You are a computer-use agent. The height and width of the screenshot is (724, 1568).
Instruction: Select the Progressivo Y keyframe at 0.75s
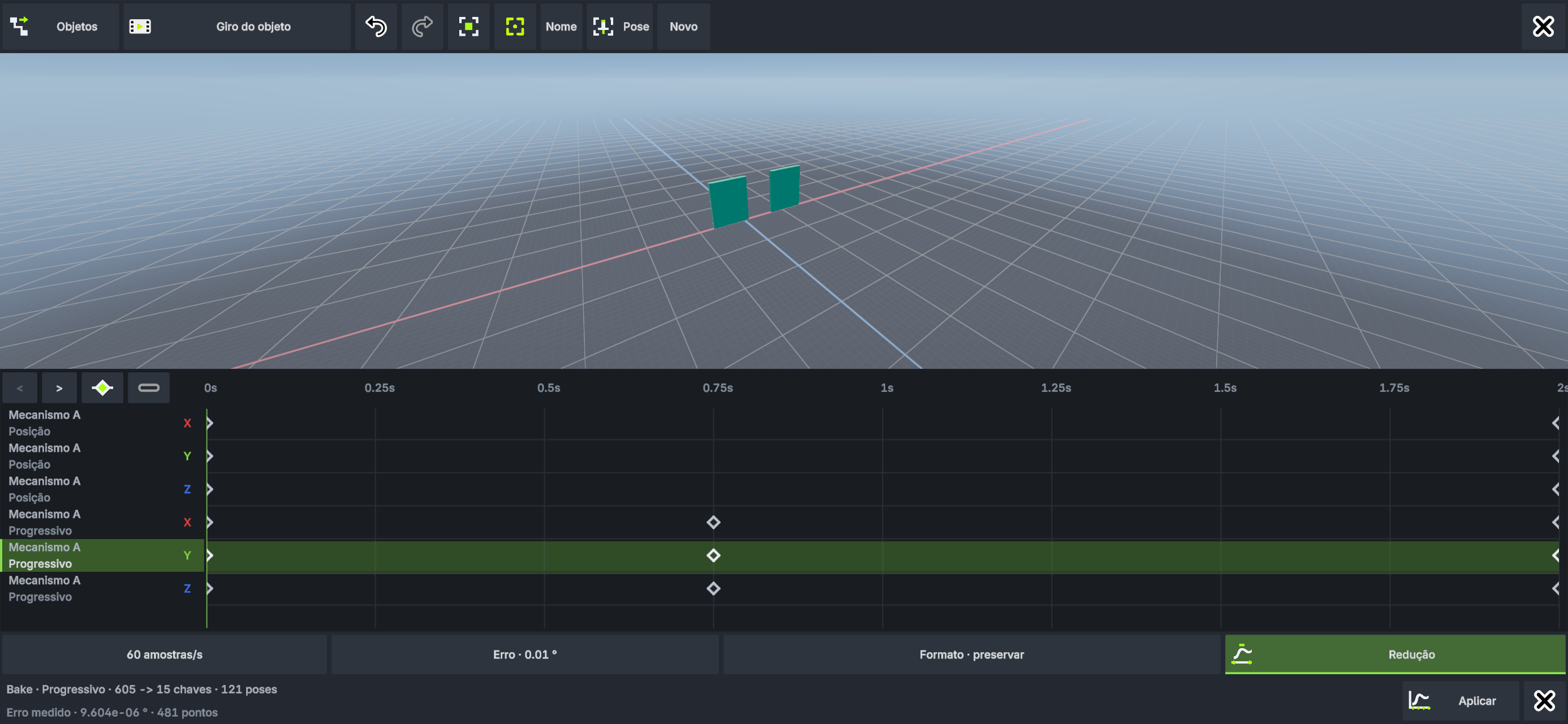click(x=713, y=555)
